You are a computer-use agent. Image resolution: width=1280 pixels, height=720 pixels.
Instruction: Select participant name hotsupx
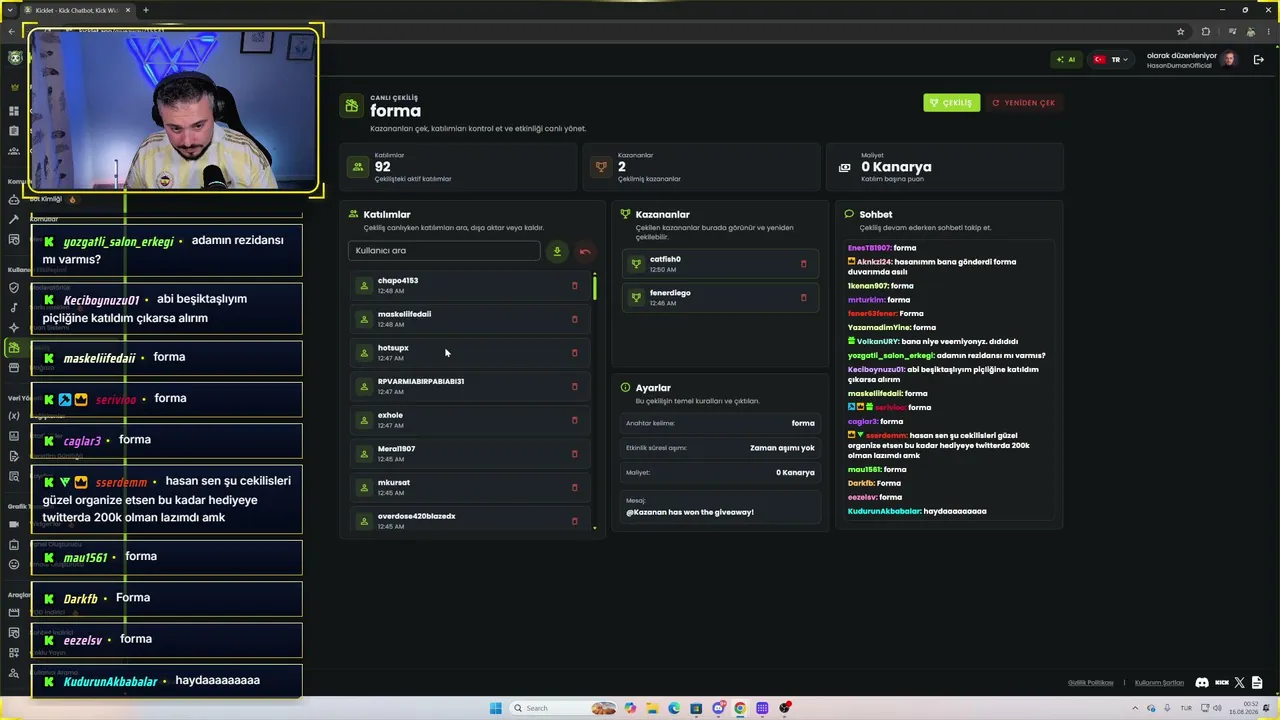(x=393, y=348)
